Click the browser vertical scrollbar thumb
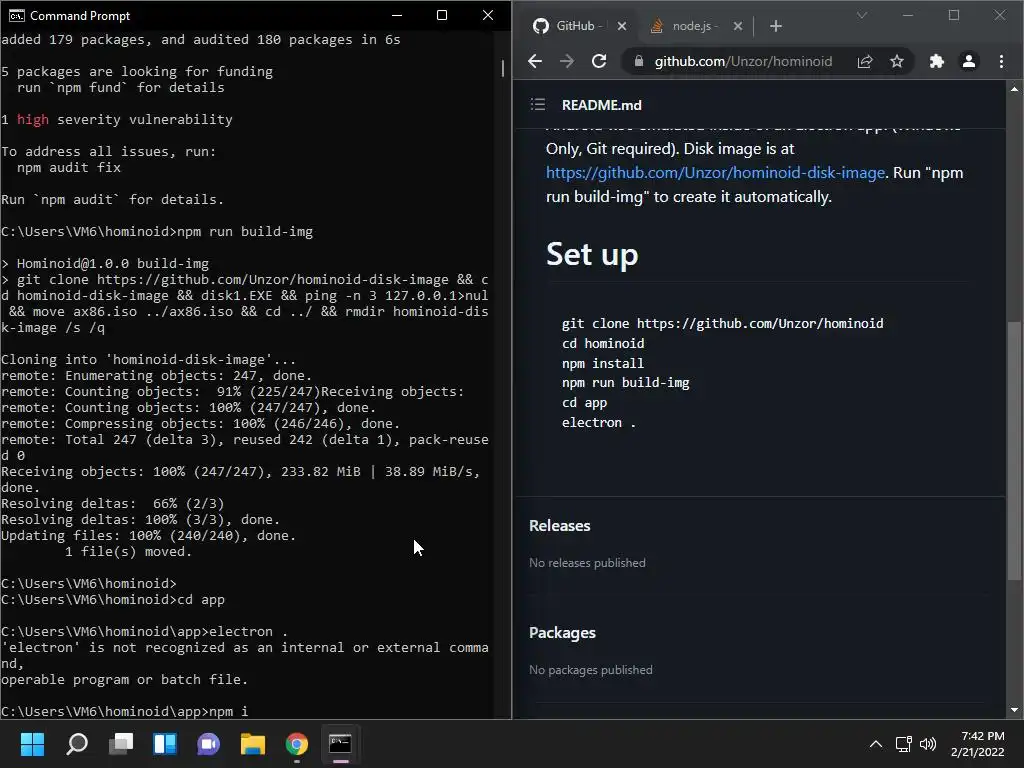This screenshot has height=768, width=1024. [1014, 451]
